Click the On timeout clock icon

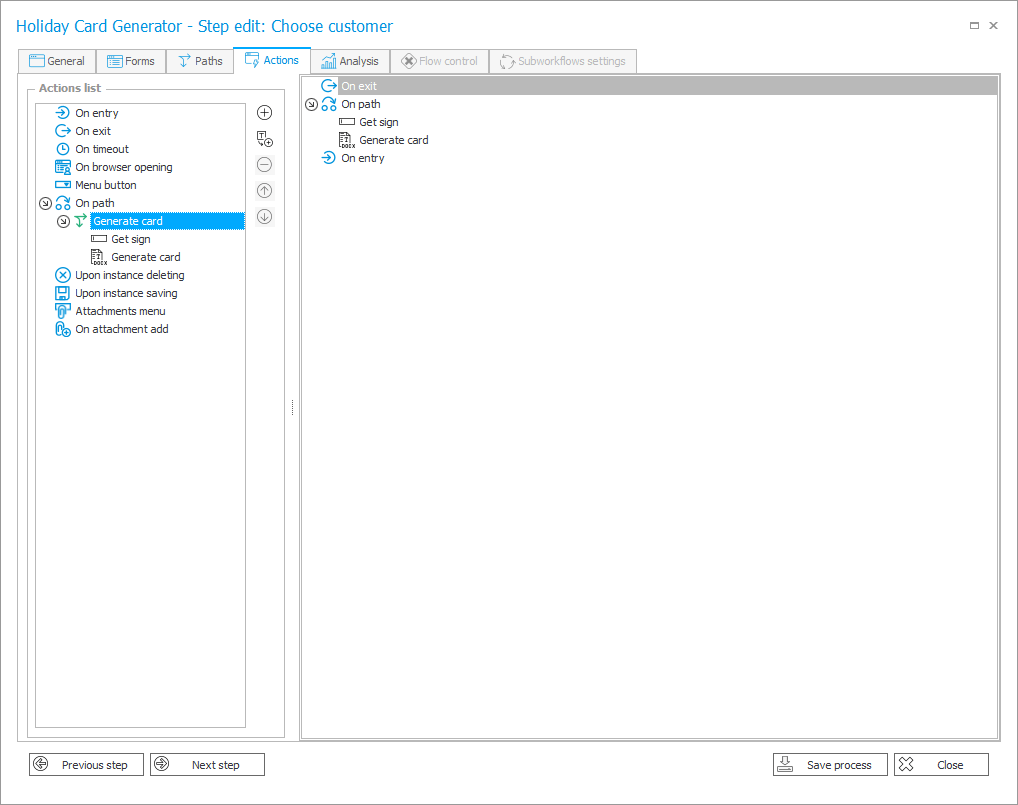coord(63,149)
